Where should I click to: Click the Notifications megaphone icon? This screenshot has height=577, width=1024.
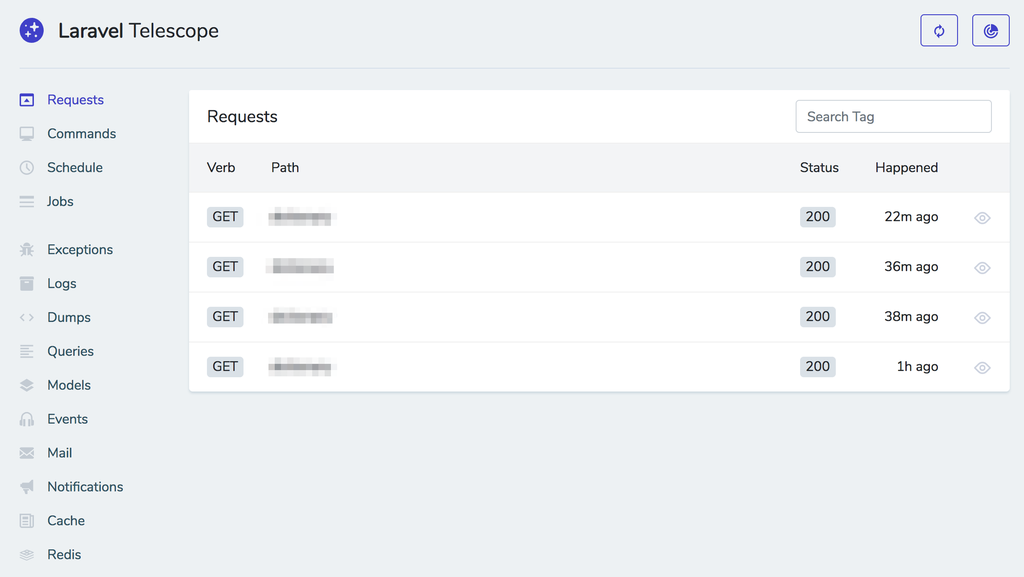27,487
